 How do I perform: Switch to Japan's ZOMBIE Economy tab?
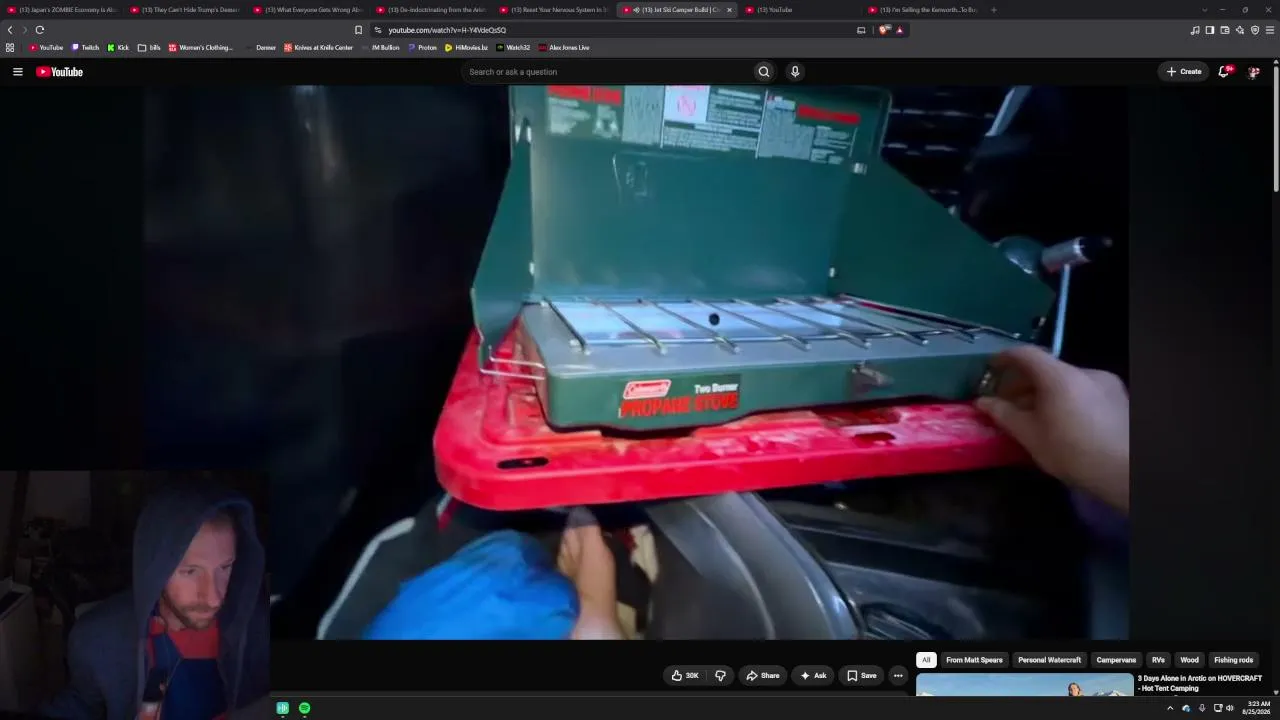pyautogui.click(x=62, y=10)
